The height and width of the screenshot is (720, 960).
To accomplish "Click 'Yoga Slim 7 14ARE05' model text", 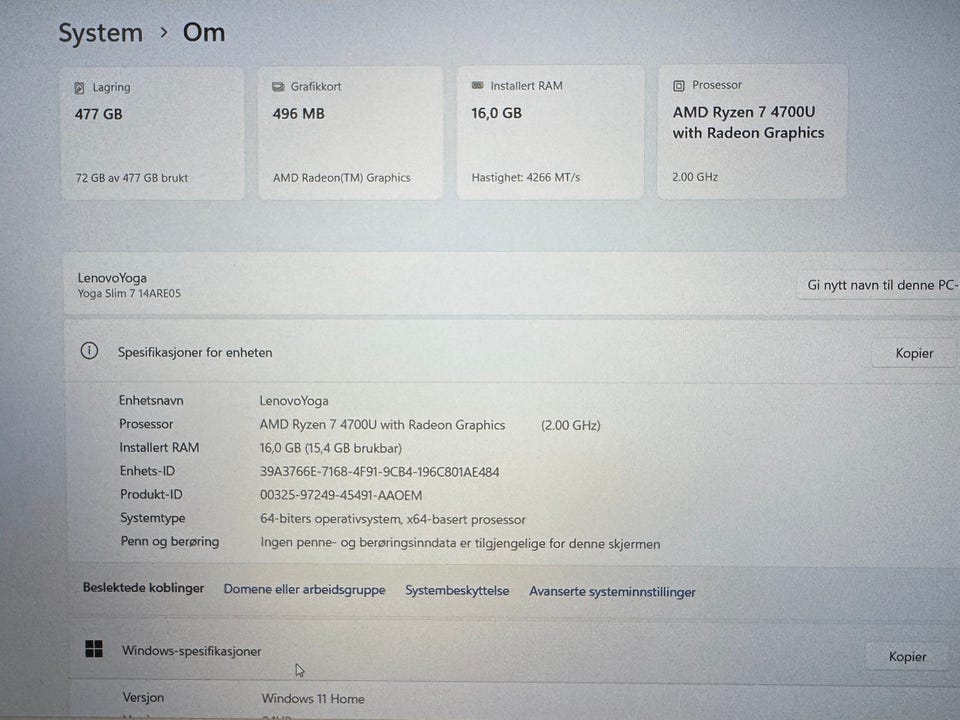I will 129,294.
